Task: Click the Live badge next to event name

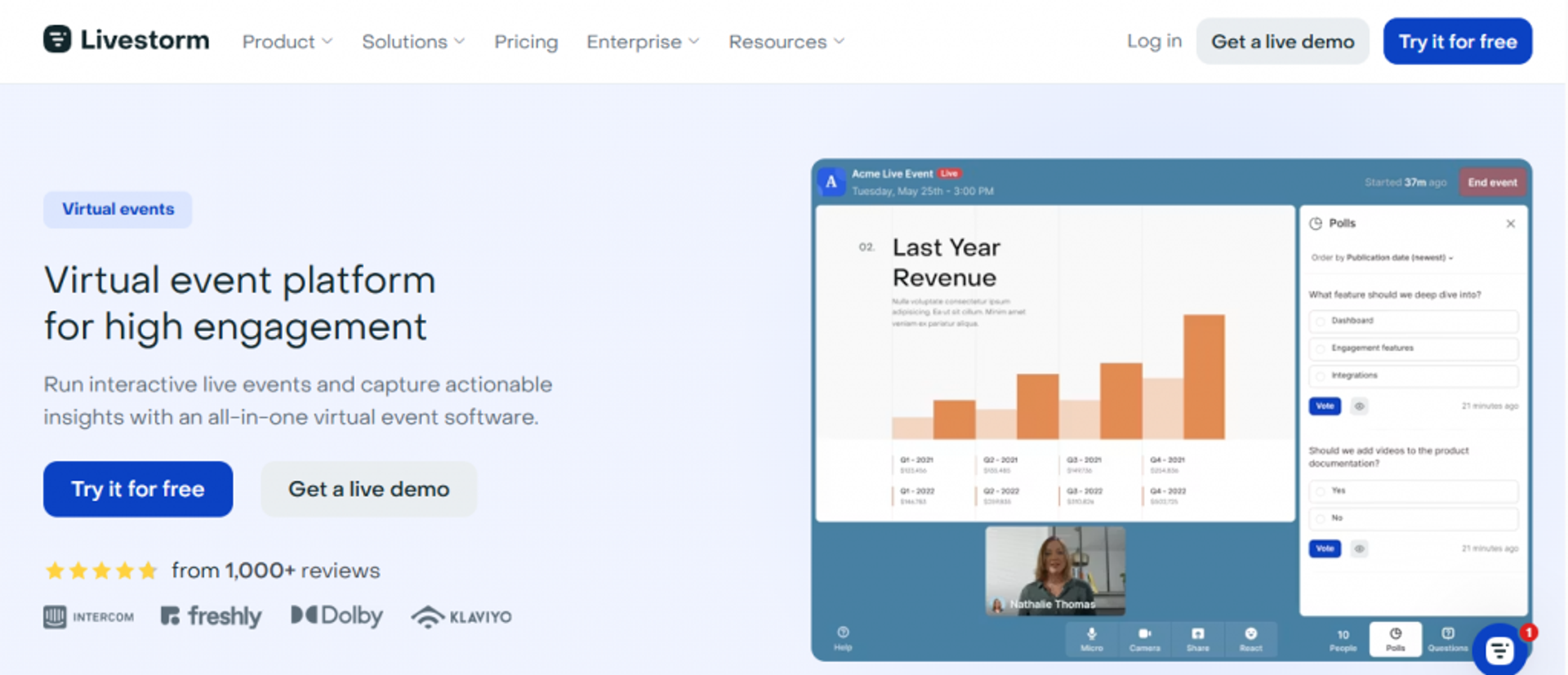Action: click(949, 173)
